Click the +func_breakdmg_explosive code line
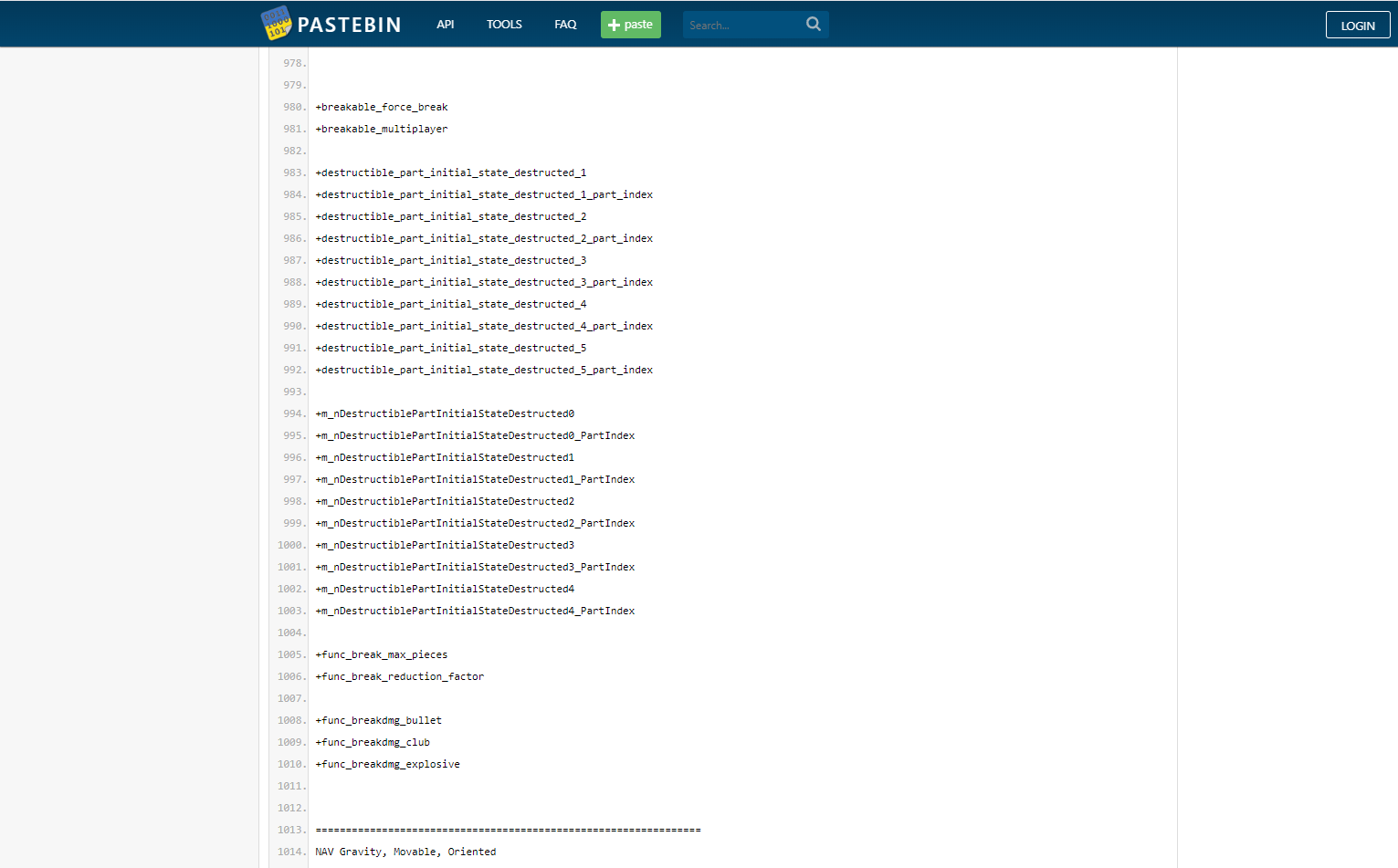This screenshot has height=868, width=1398. pos(388,765)
